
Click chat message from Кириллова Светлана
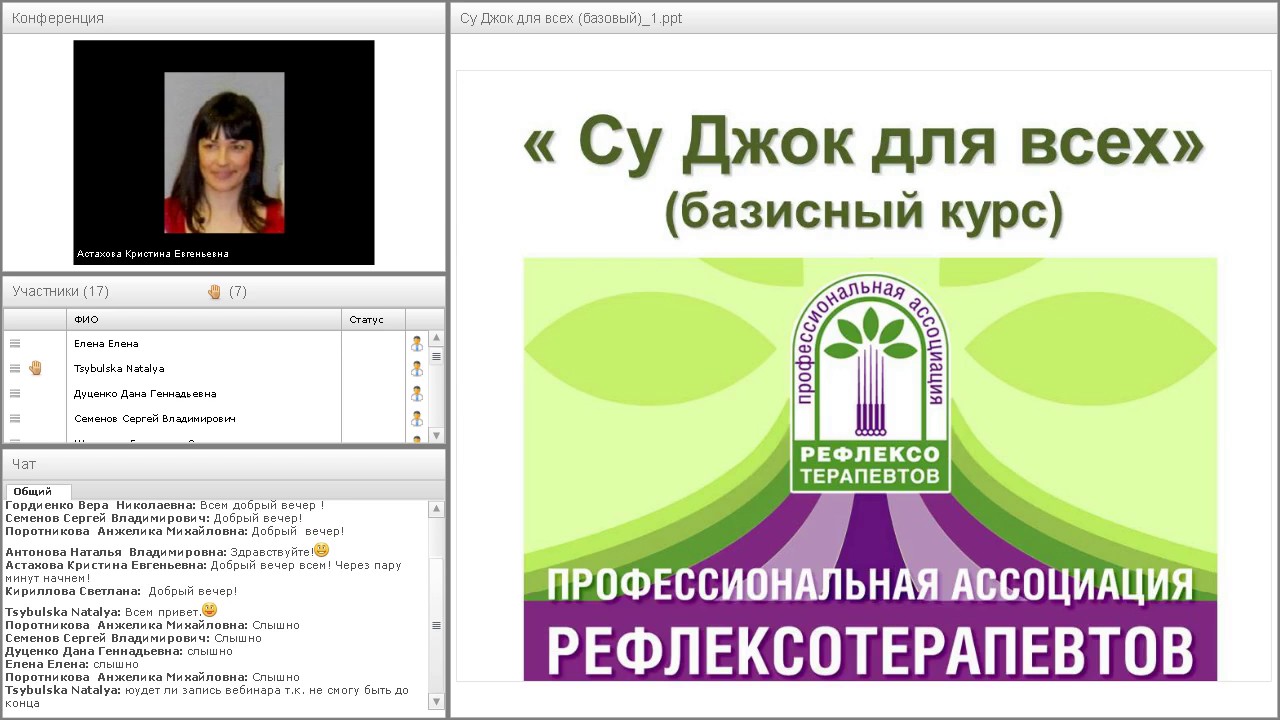[121, 591]
